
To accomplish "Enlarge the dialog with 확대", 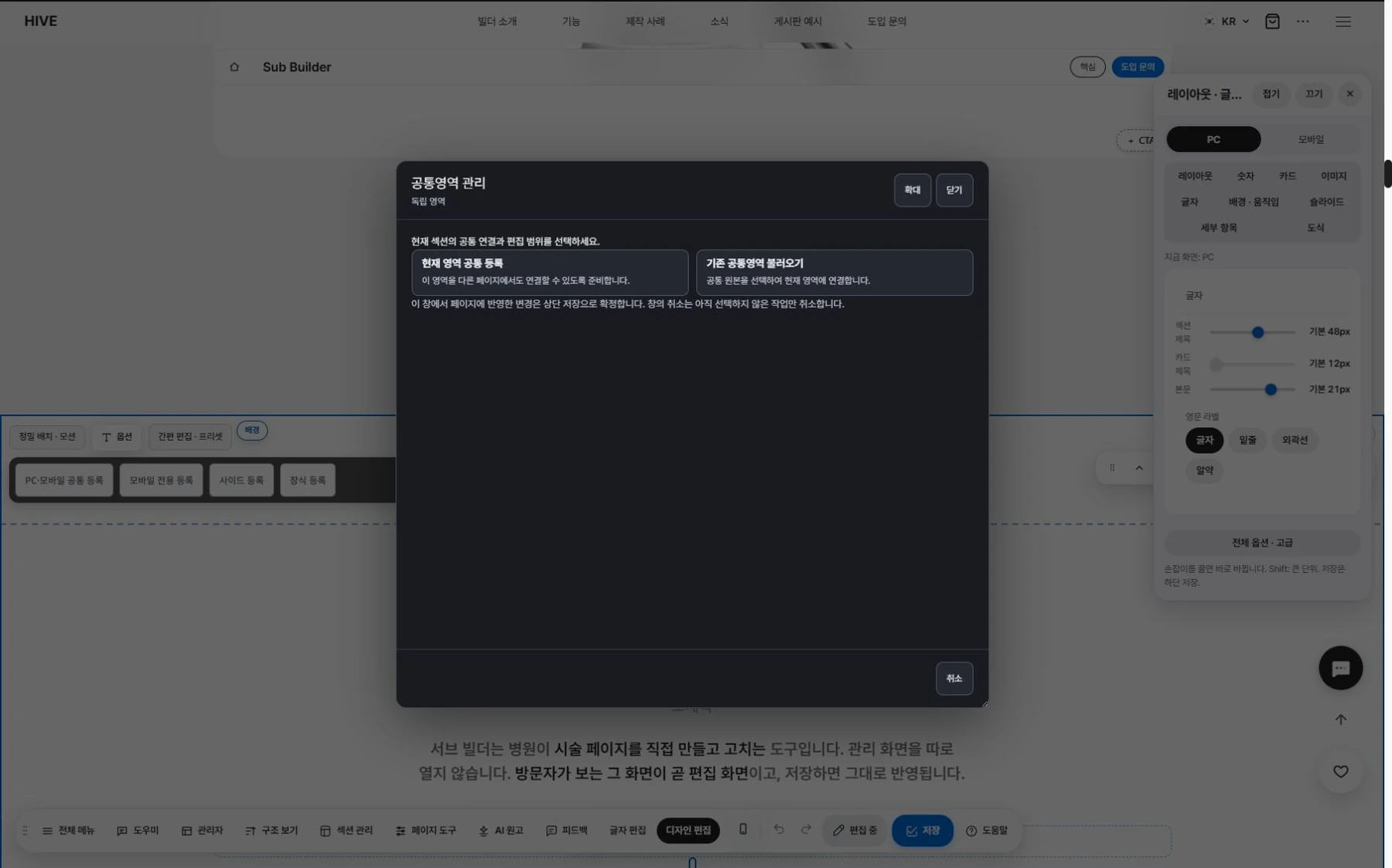I will click(x=913, y=190).
